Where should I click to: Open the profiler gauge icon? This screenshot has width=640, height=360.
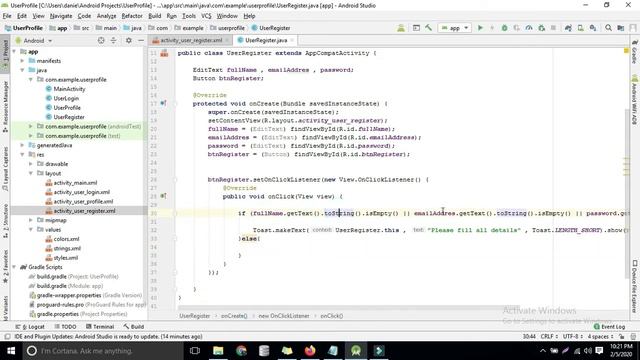tap(529, 28)
